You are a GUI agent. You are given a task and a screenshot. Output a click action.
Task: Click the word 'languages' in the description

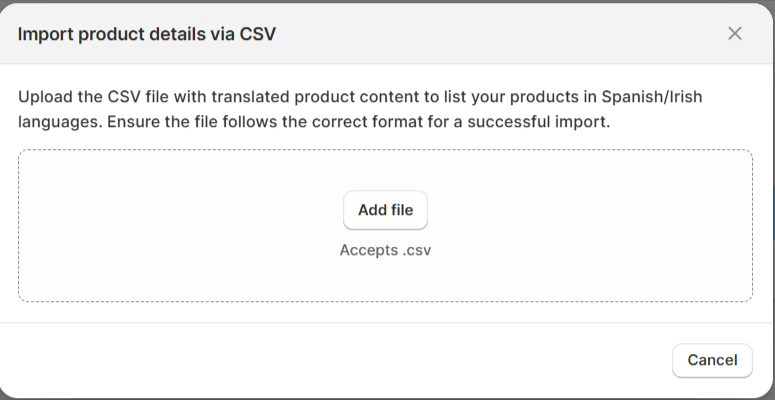pyautogui.click(x=53, y=123)
